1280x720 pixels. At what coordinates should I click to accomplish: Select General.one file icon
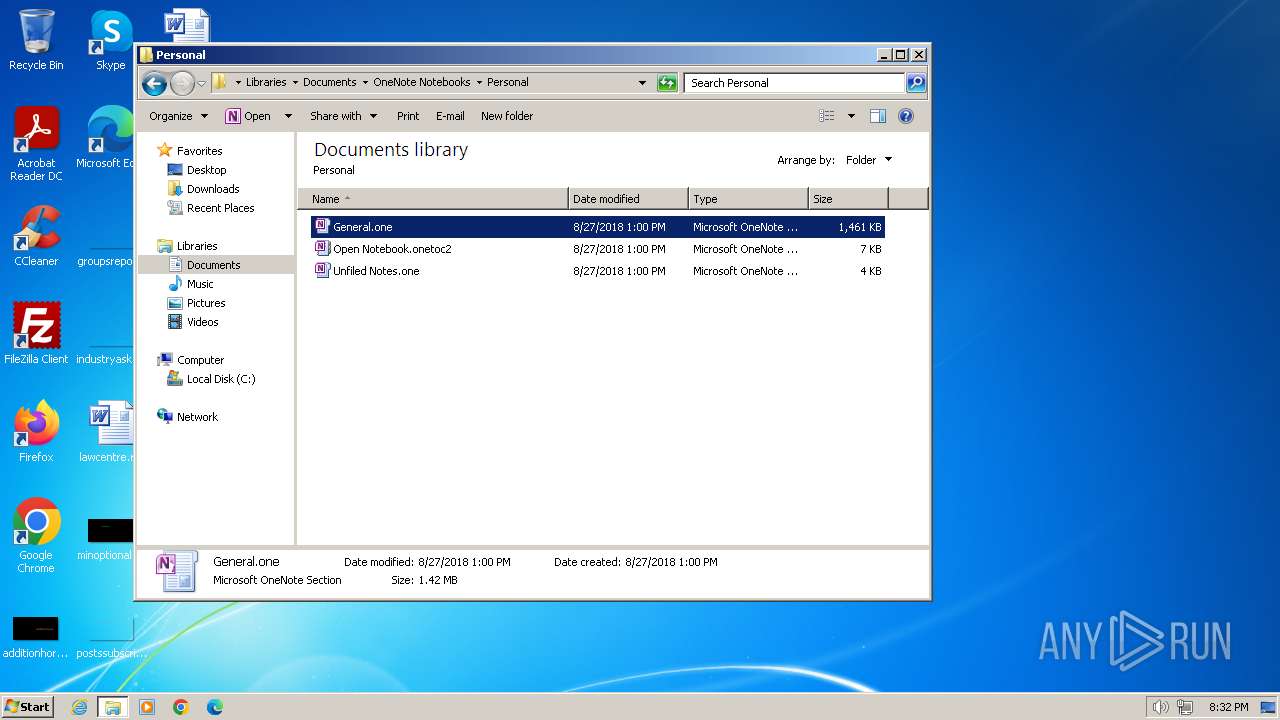(x=321, y=226)
